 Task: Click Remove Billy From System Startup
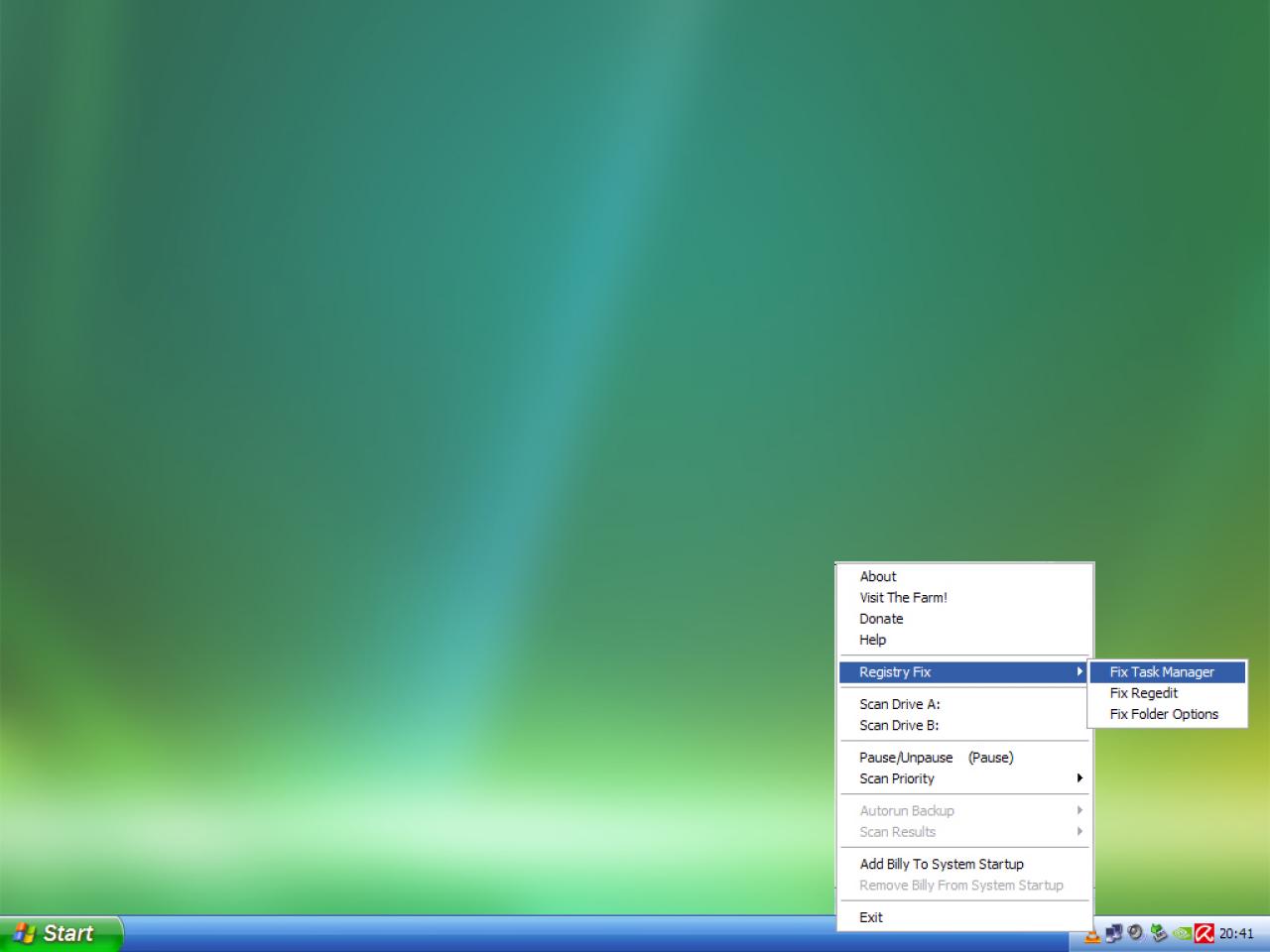tap(963, 886)
